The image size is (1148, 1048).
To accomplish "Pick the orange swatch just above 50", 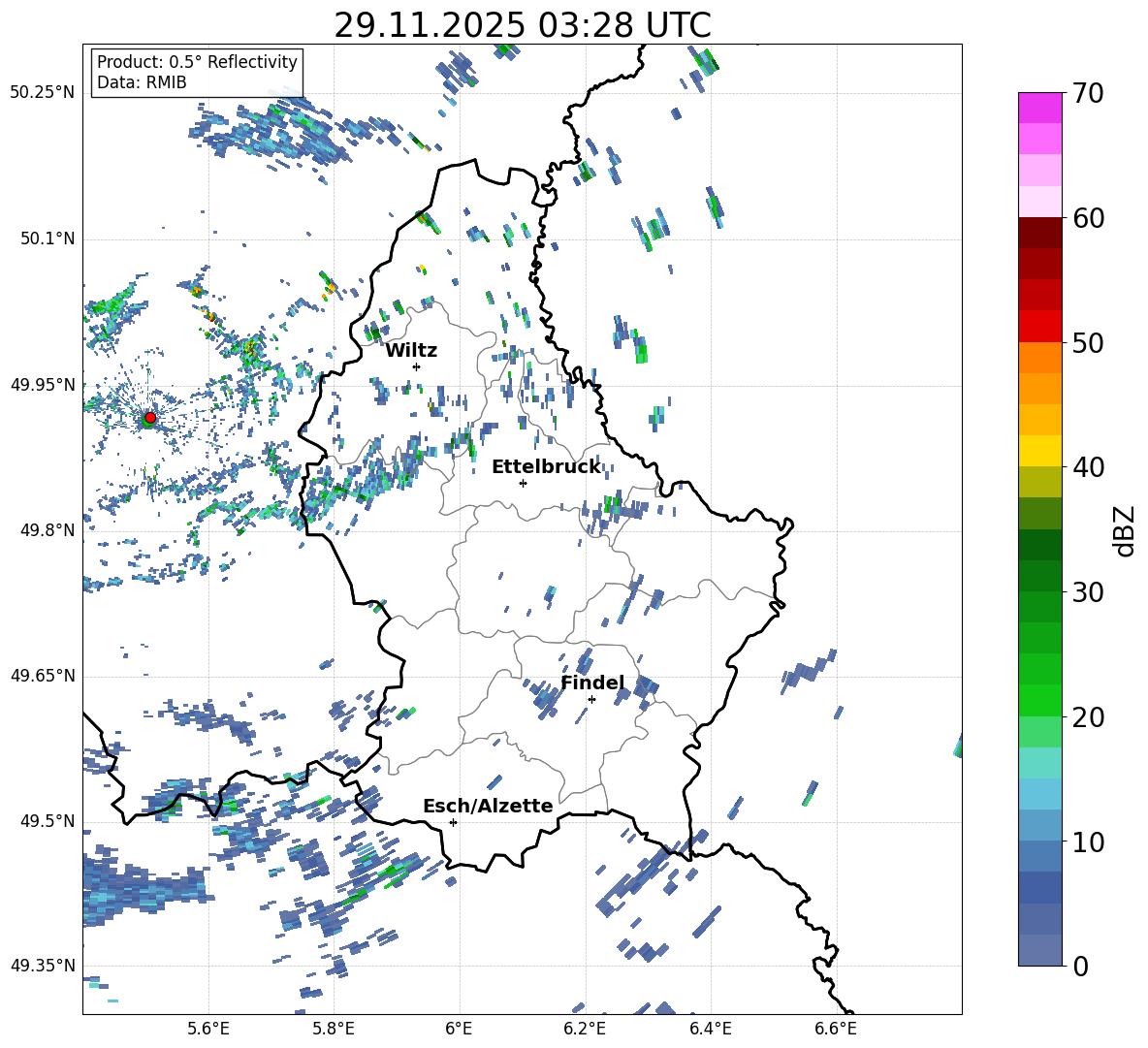I will pyautogui.click(x=1040, y=357).
